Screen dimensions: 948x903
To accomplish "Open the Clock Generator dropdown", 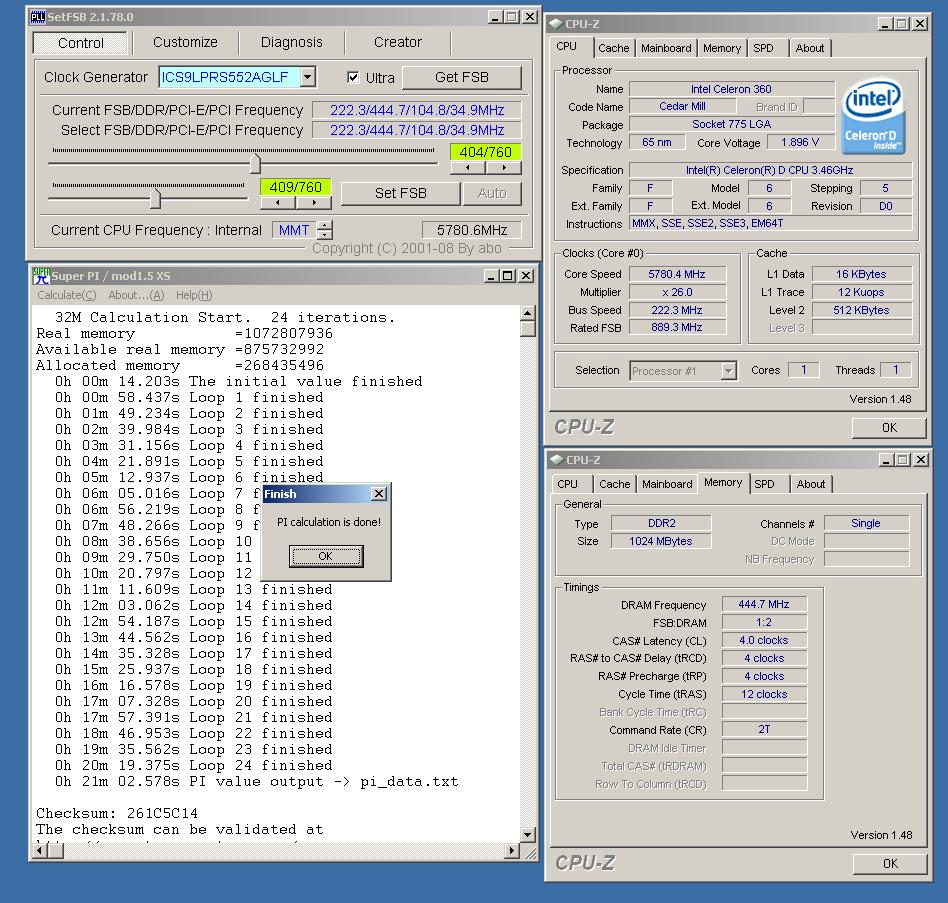I will [308, 77].
